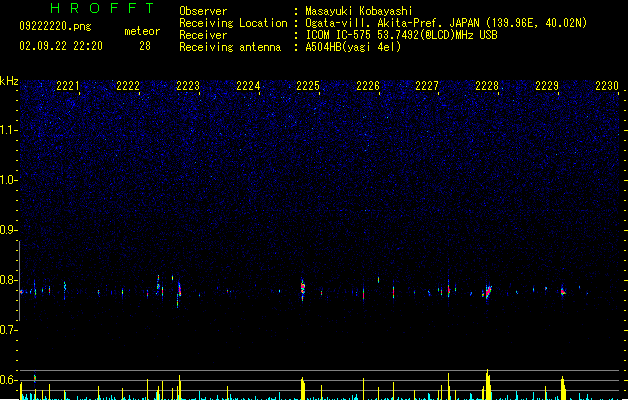The width and height of the screenshot is (629, 400).
Task: Click the 1.0 kHz axis label
Action: [7, 180]
